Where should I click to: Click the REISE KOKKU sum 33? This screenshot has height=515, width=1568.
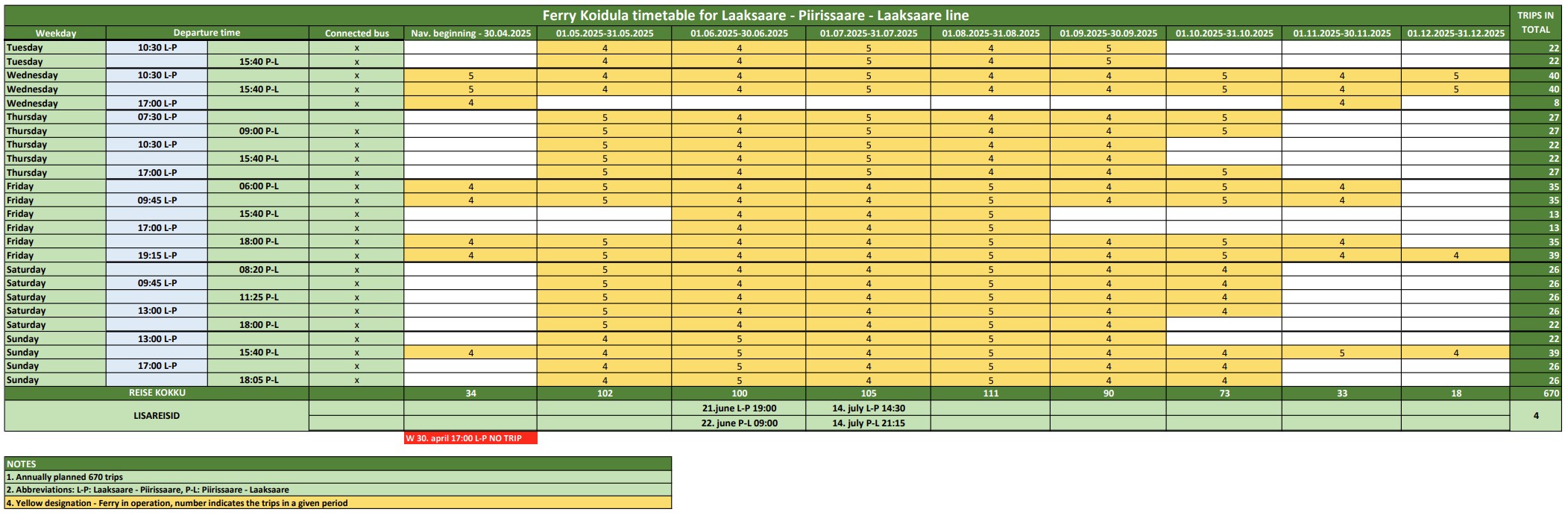point(1342,393)
